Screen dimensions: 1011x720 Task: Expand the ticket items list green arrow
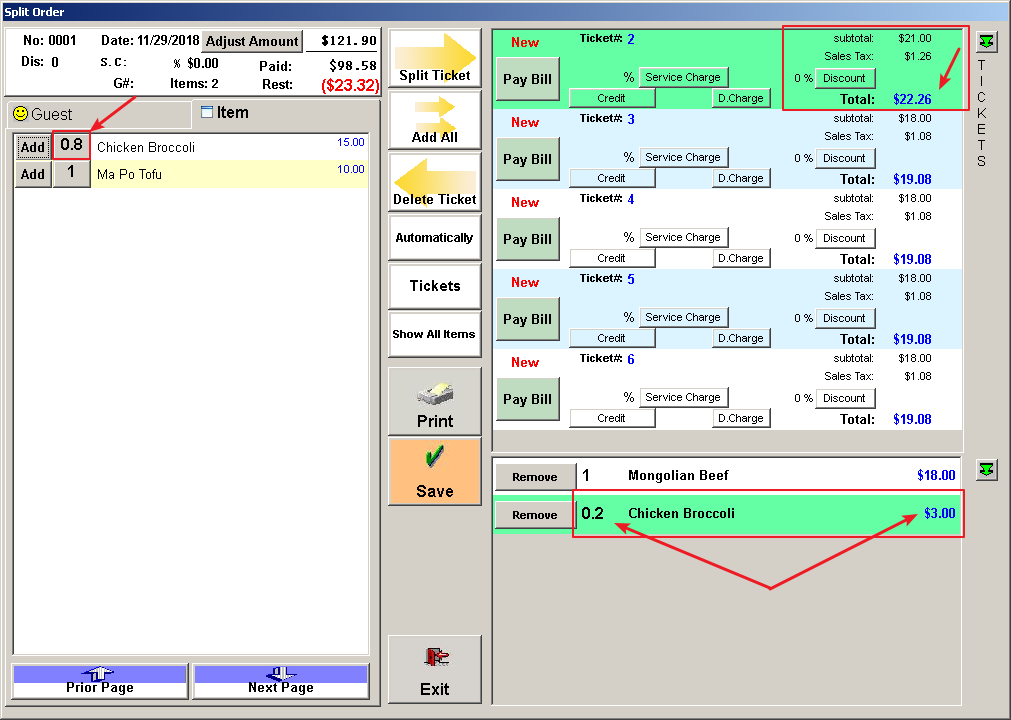tap(986, 470)
